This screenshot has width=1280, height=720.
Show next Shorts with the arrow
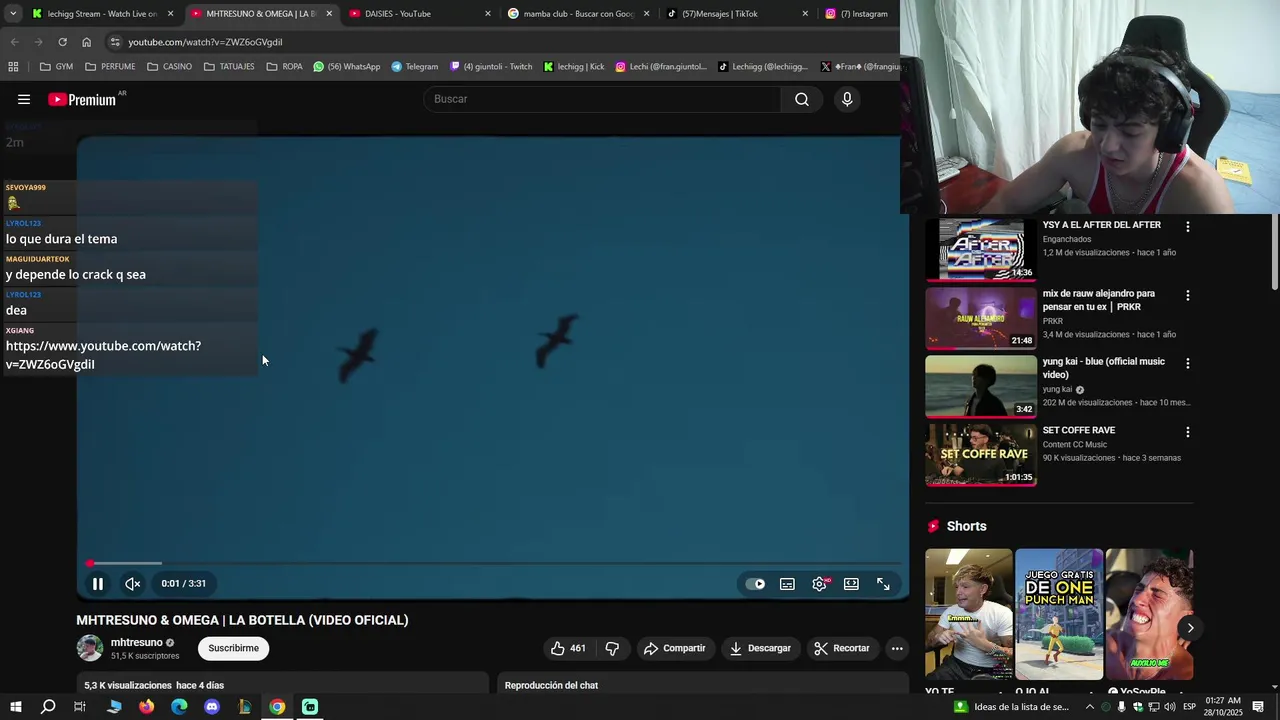(1190, 628)
